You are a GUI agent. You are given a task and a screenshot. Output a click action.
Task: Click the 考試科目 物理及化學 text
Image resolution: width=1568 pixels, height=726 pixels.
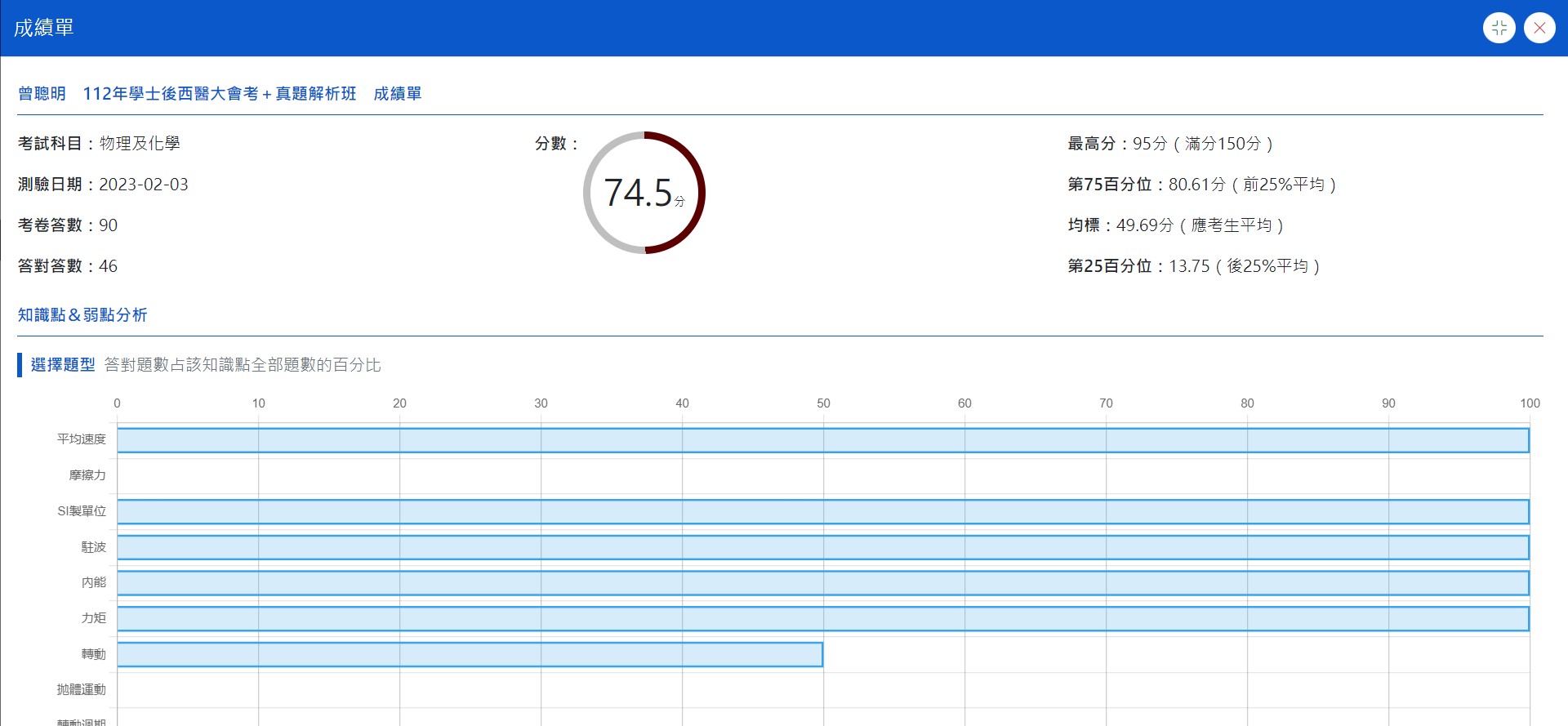tap(99, 144)
